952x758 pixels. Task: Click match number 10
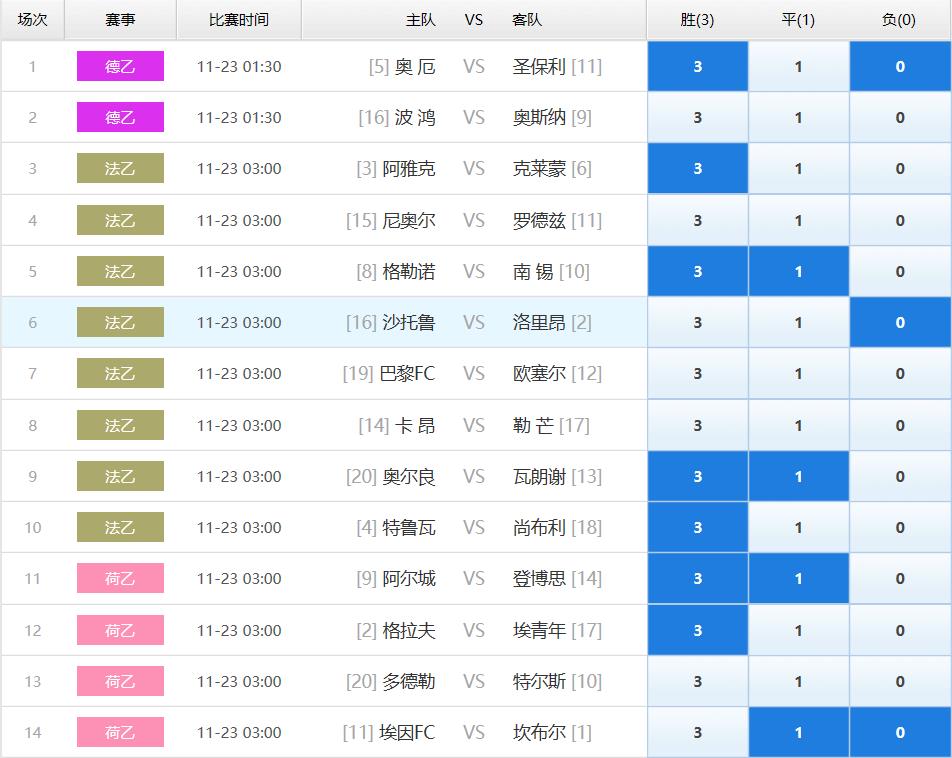point(33,527)
